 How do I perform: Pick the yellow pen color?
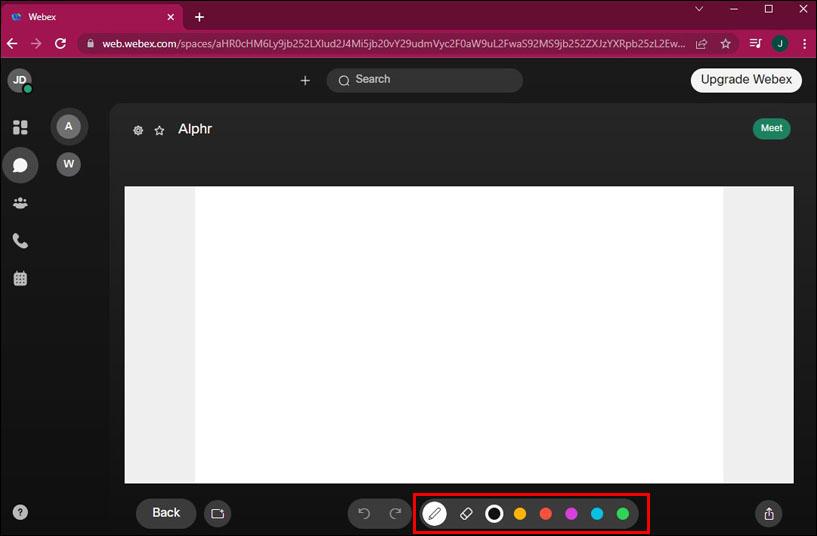tap(520, 514)
